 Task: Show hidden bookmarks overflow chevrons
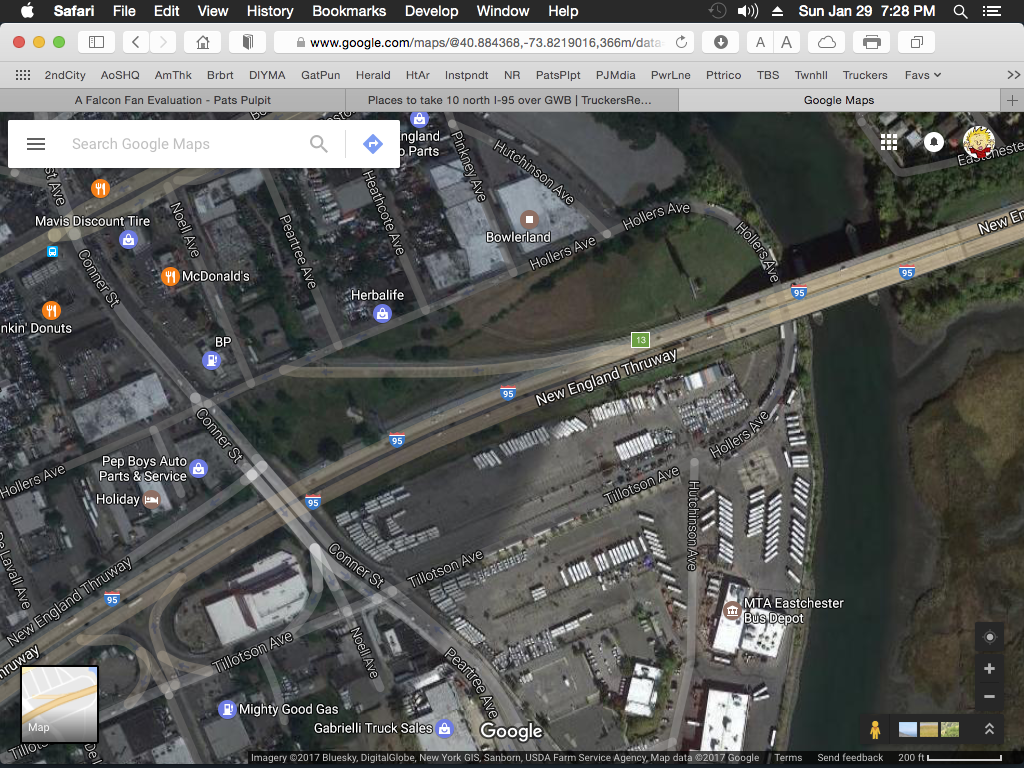pyautogui.click(x=1012, y=75)
